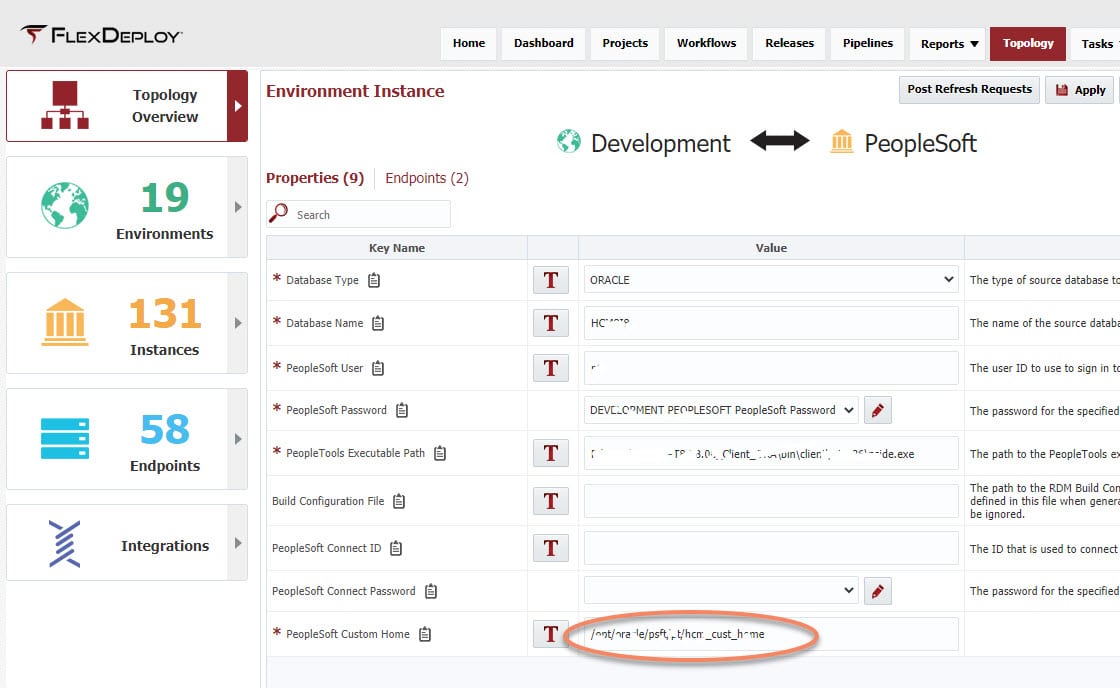Screen dimensions: 1120x688
Task: Click the PeopleTools Executable Path field
Action: pos(771,453)
